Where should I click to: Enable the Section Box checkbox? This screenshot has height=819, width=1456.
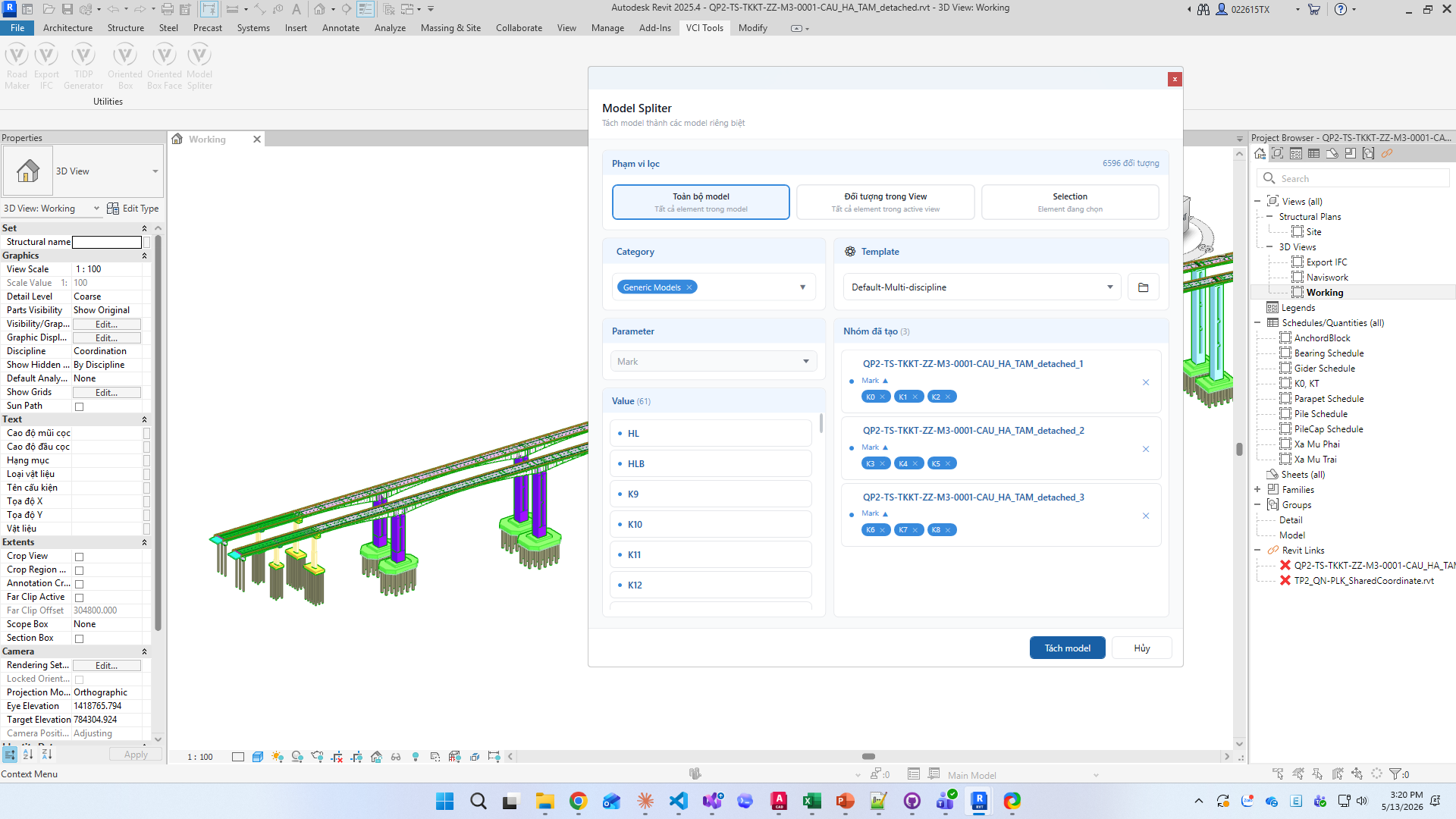click(x=79, y=639)
